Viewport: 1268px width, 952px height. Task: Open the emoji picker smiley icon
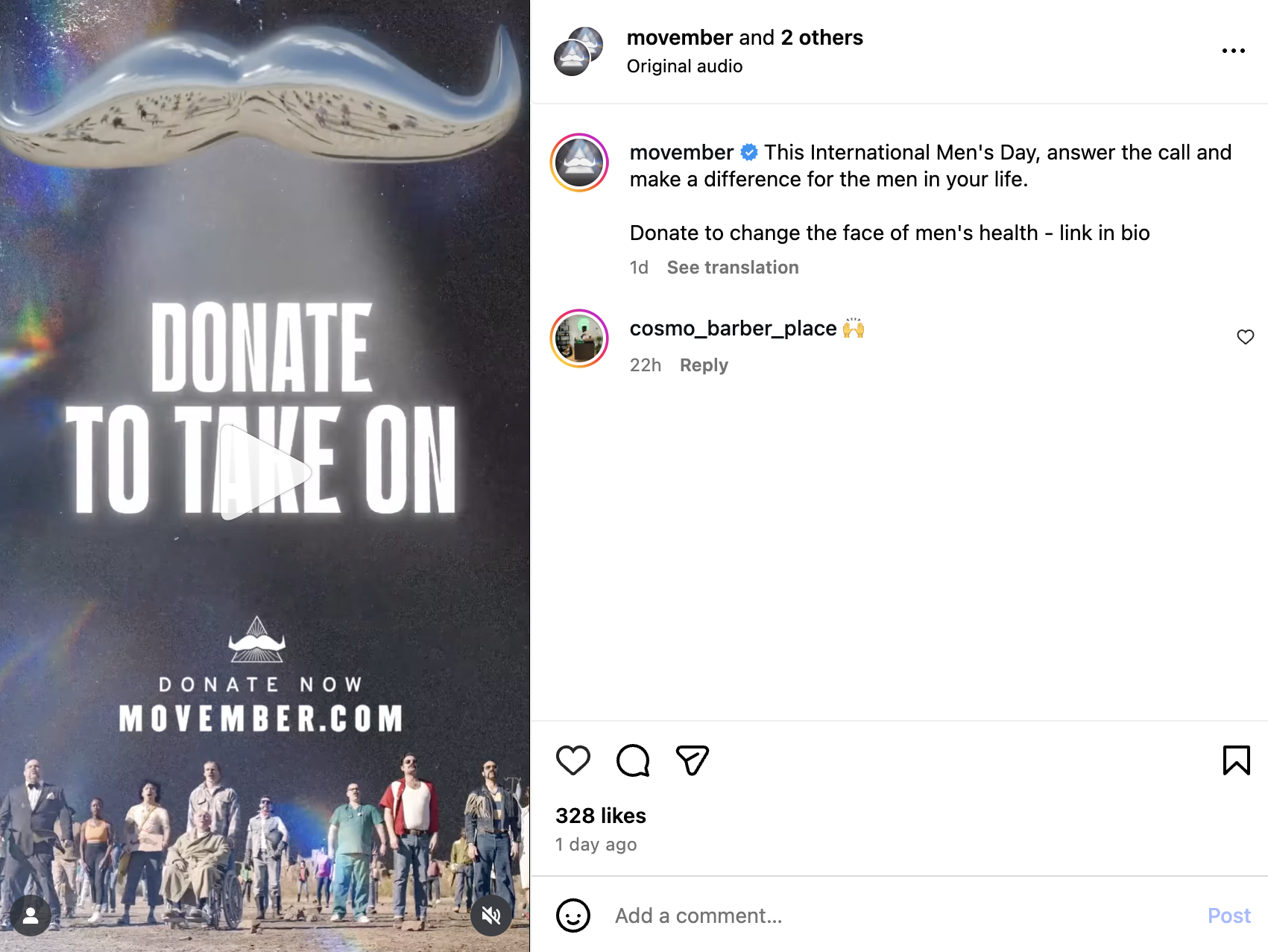[573, 915]
